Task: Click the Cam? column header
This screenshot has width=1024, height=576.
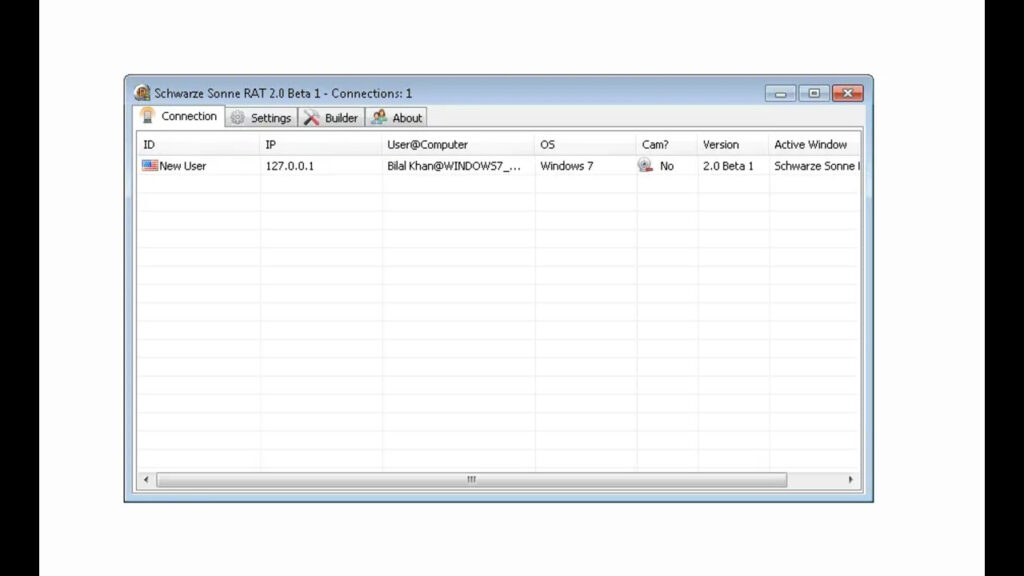Action: click(x=667, y=144)
